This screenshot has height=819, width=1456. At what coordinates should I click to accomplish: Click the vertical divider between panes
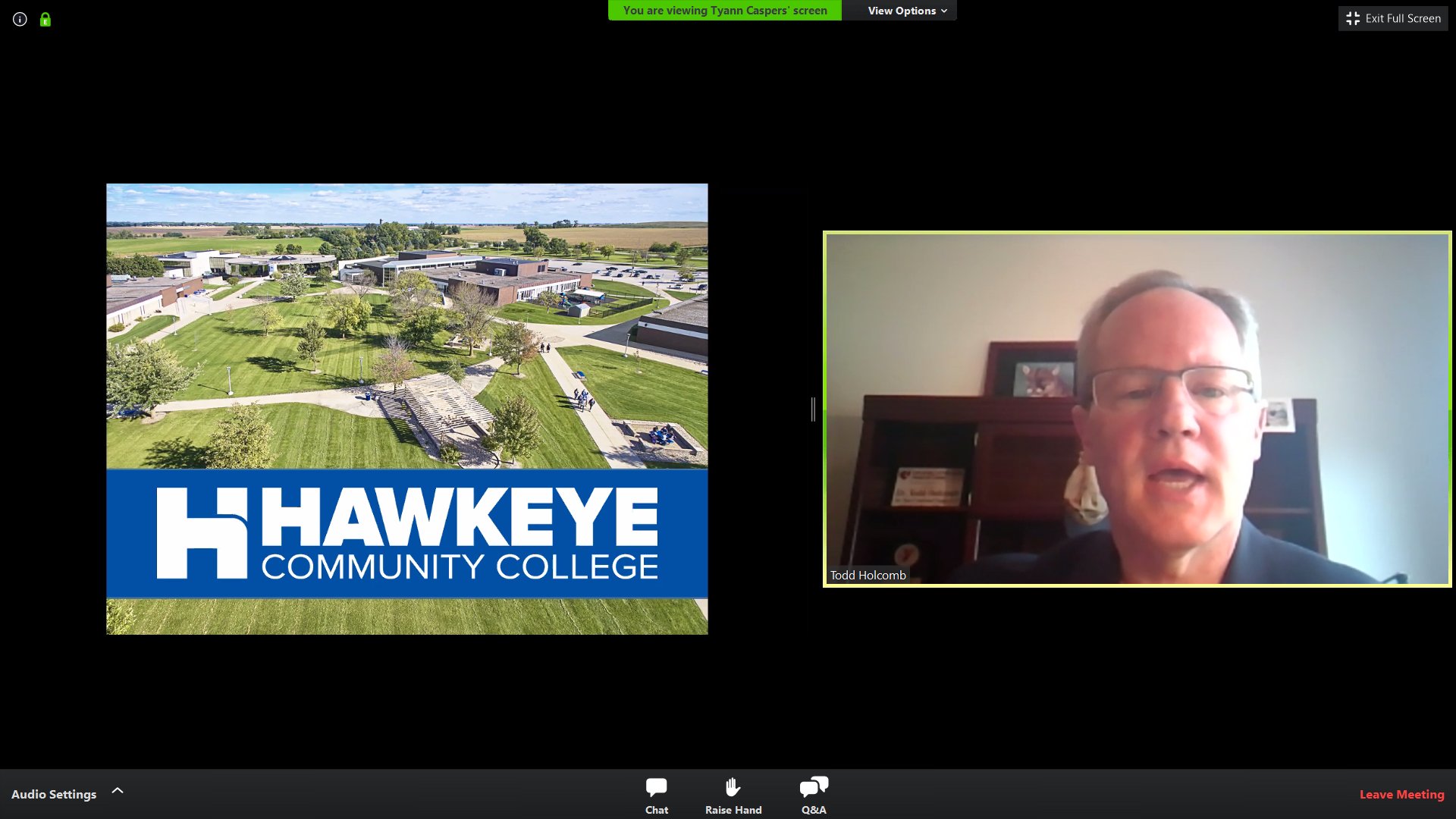tap(813, 409)
